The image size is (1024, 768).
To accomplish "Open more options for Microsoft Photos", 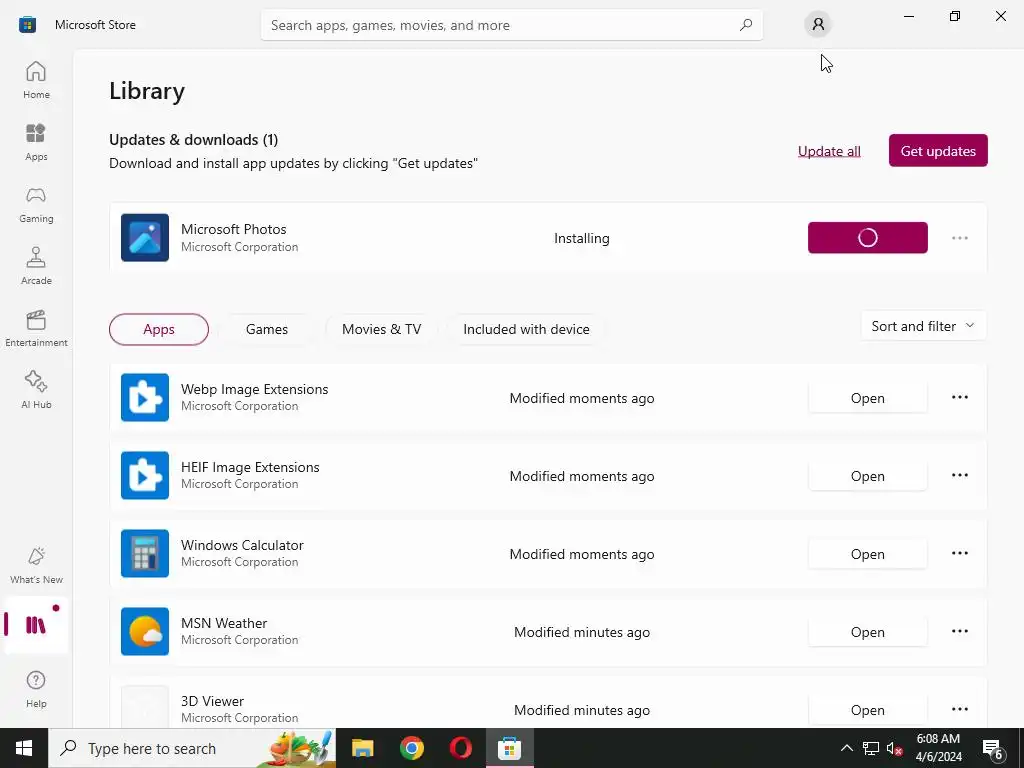I will (959, 238).
